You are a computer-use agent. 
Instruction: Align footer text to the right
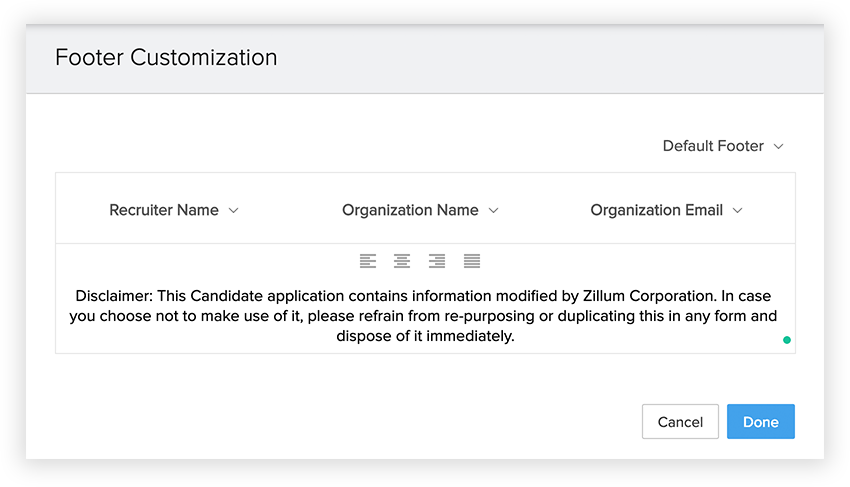tap(437, 261)
